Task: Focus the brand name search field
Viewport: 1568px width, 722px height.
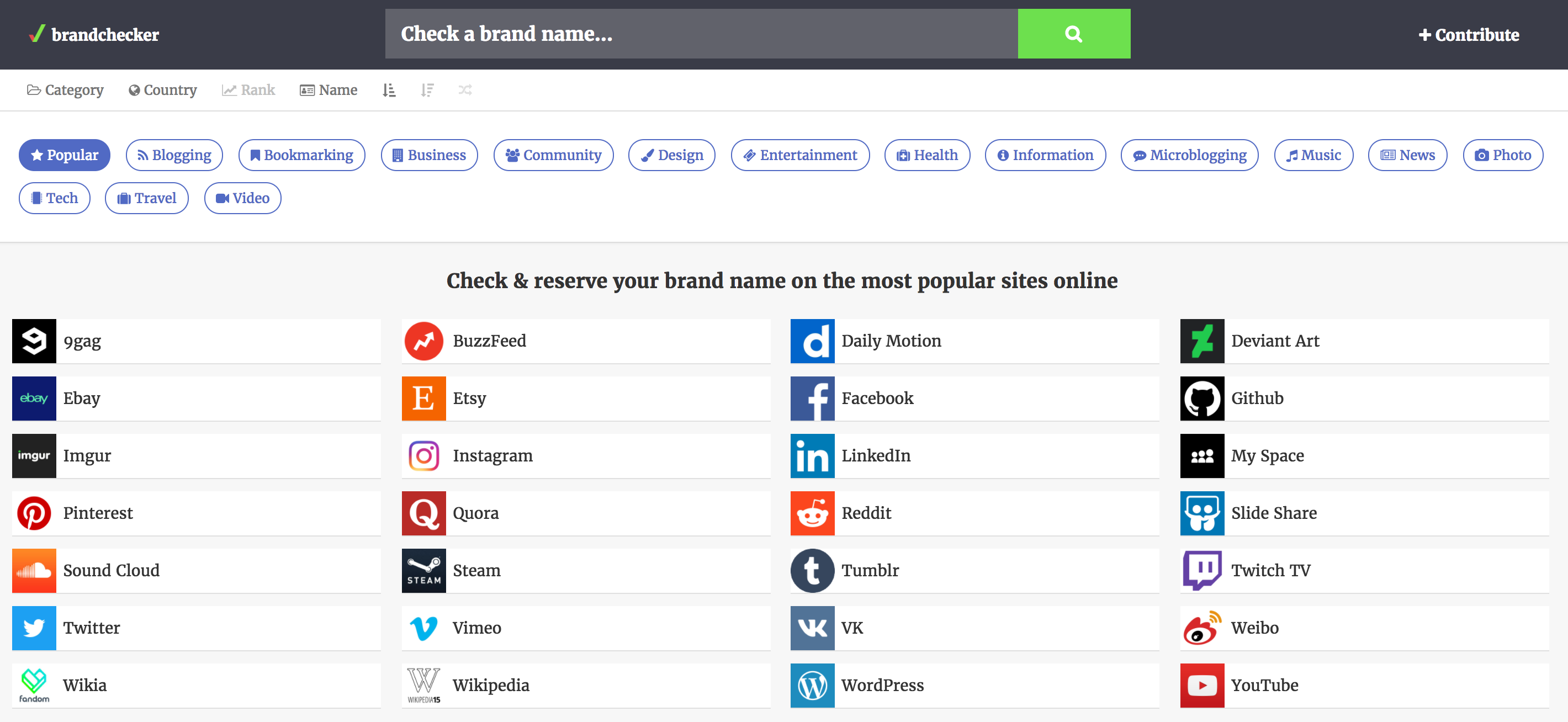Action: 700,34
